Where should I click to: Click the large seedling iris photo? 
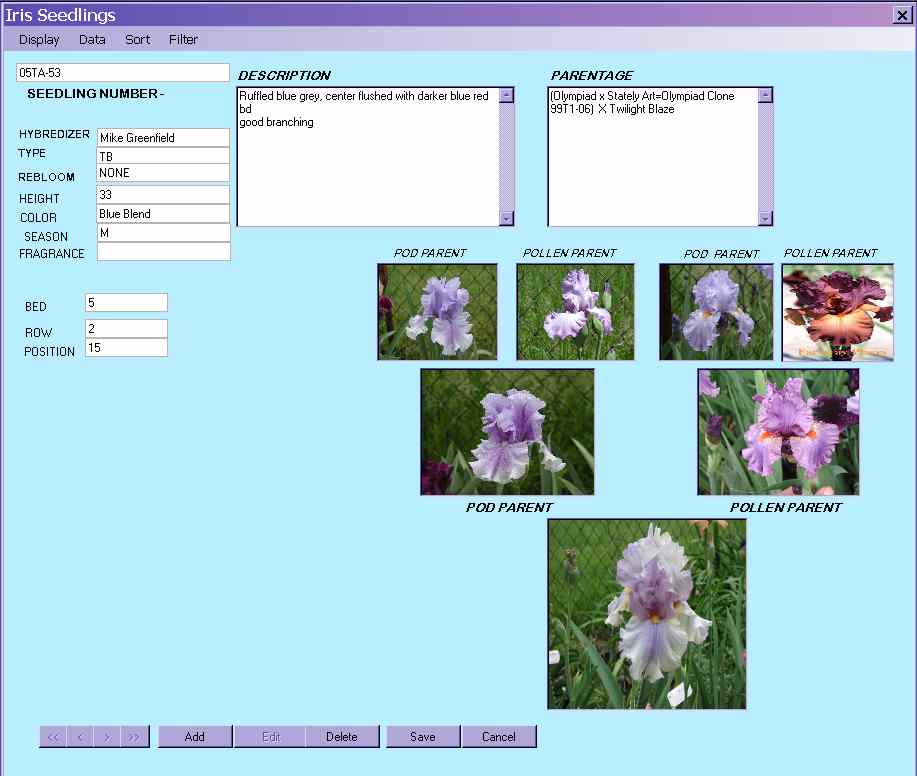point(646,613)
